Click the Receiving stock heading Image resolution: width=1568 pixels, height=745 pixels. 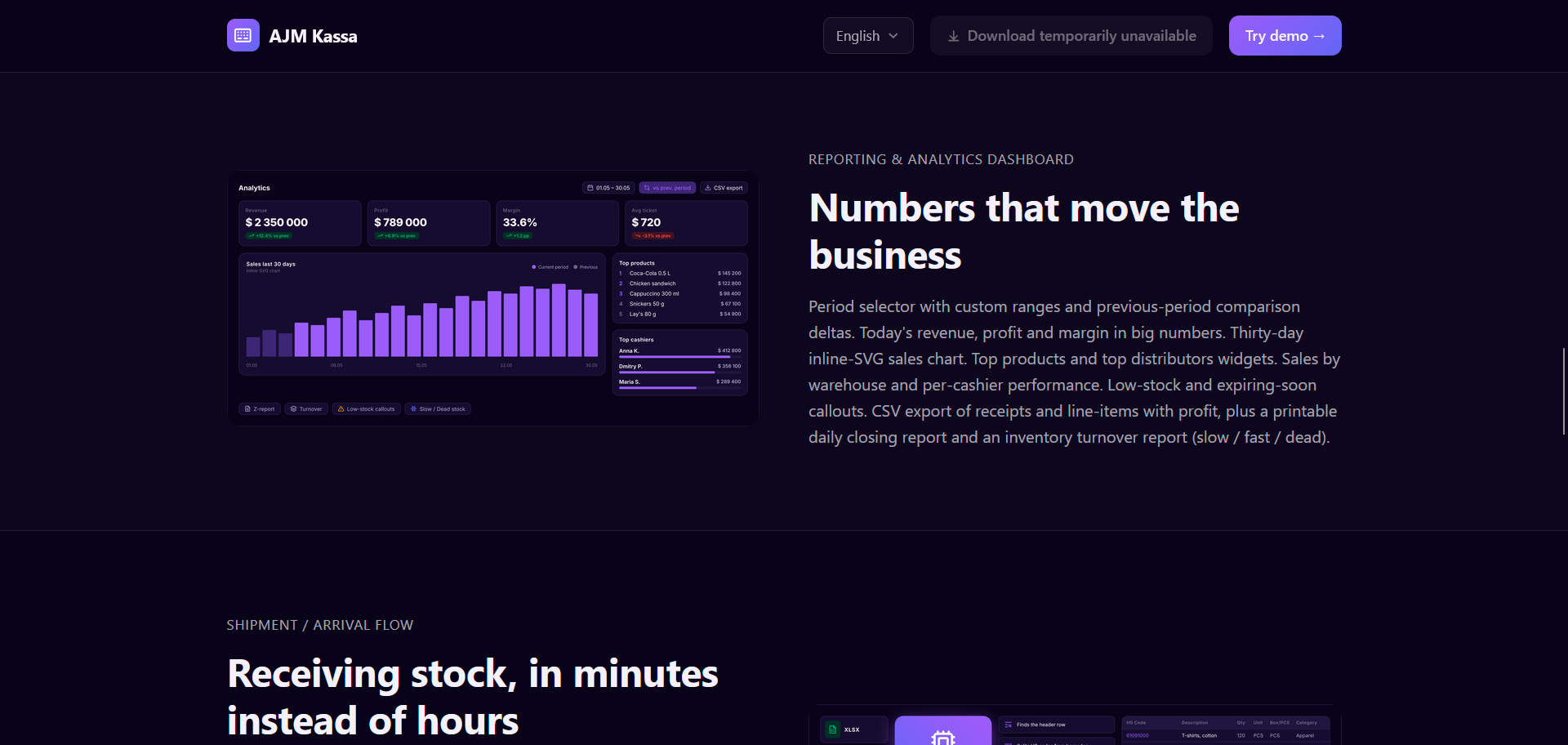point(472,697)
